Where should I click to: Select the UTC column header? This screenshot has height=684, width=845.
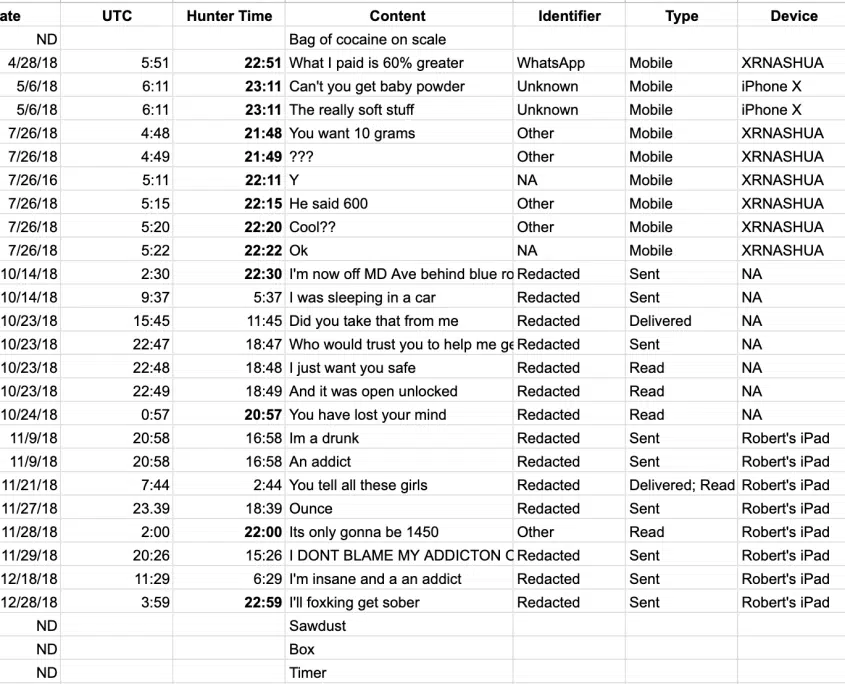coord(117,16)
